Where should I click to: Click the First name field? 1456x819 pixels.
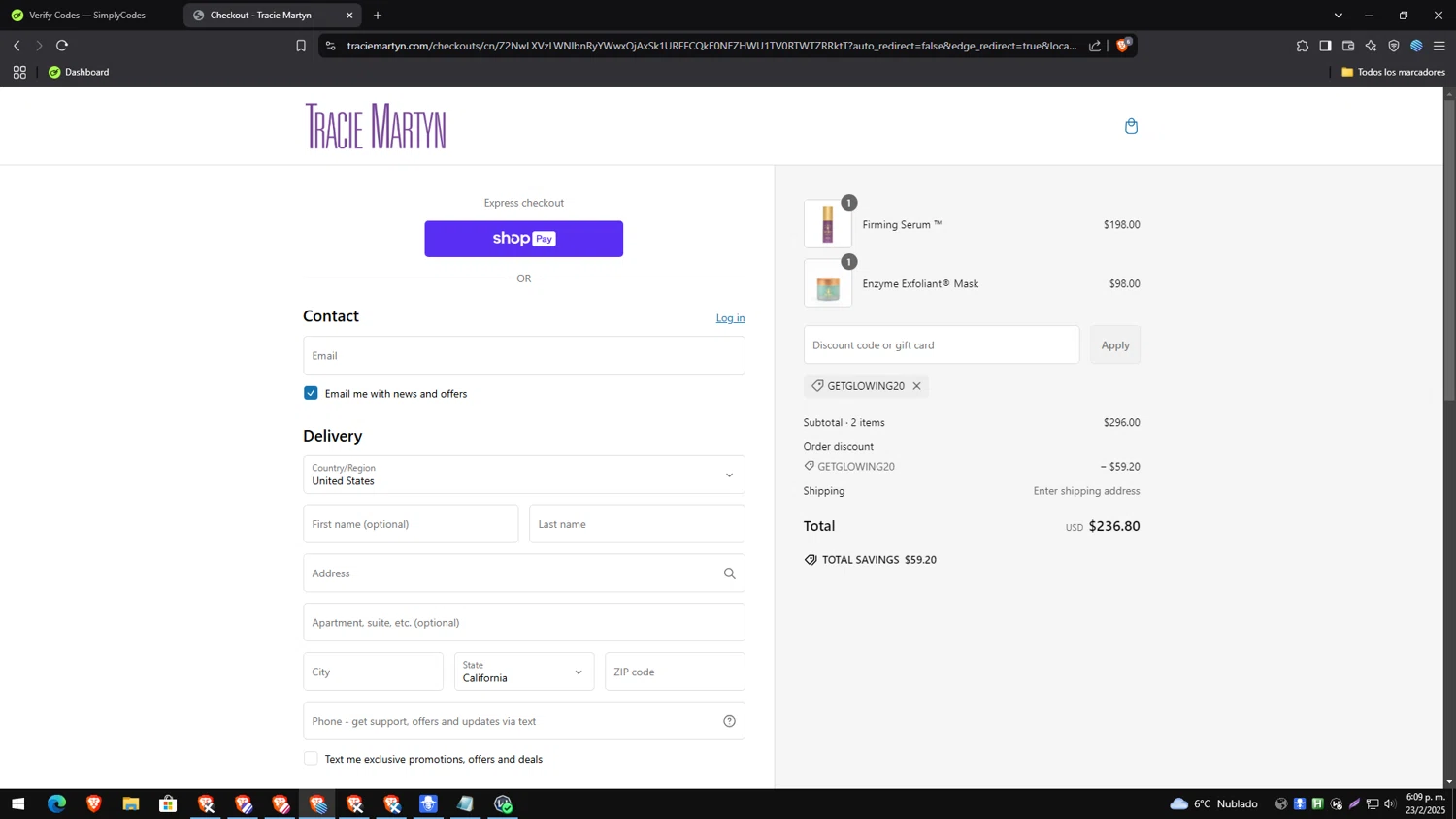[411, 524]
